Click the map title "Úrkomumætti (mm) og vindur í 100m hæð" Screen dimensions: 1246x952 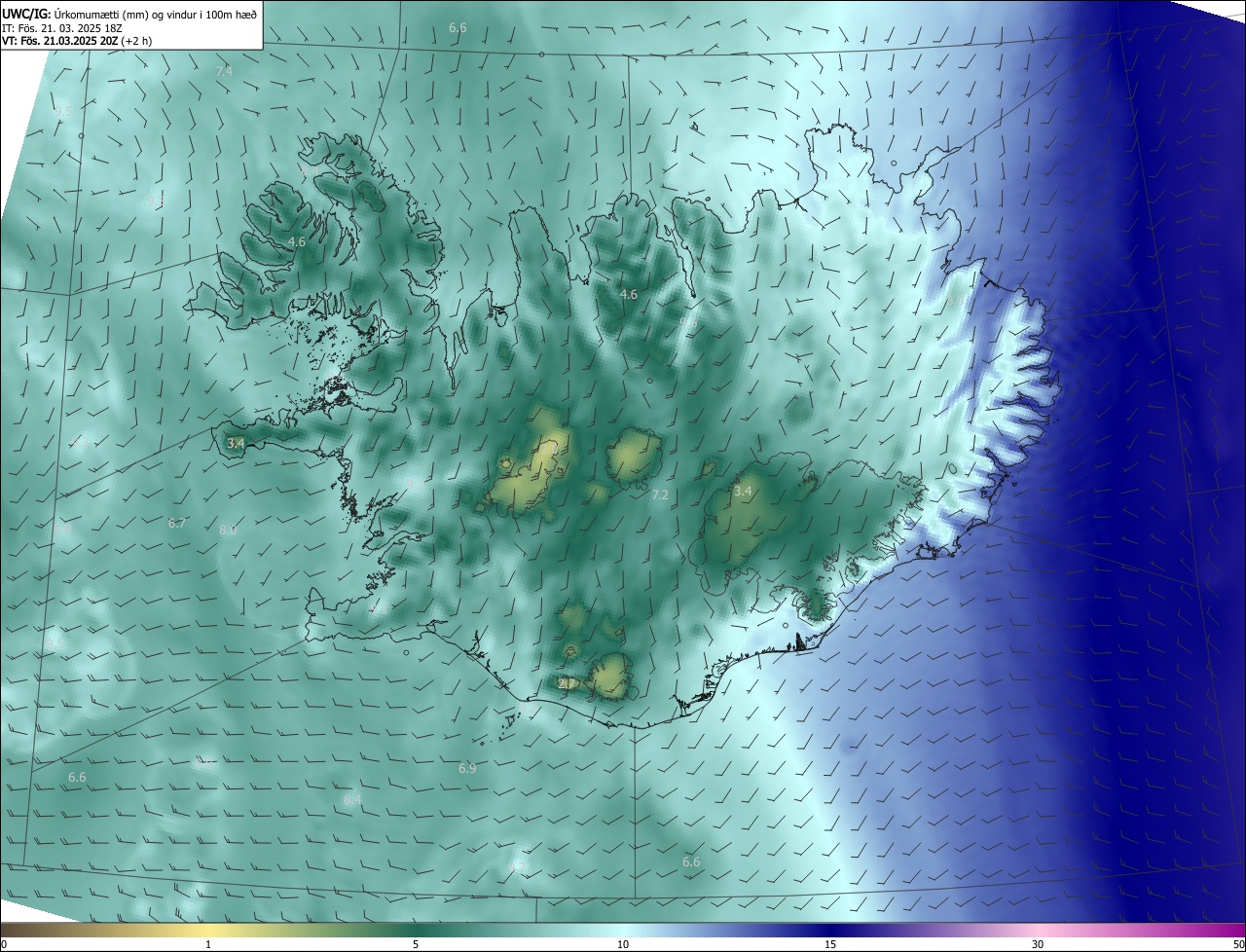click(156, 14)
